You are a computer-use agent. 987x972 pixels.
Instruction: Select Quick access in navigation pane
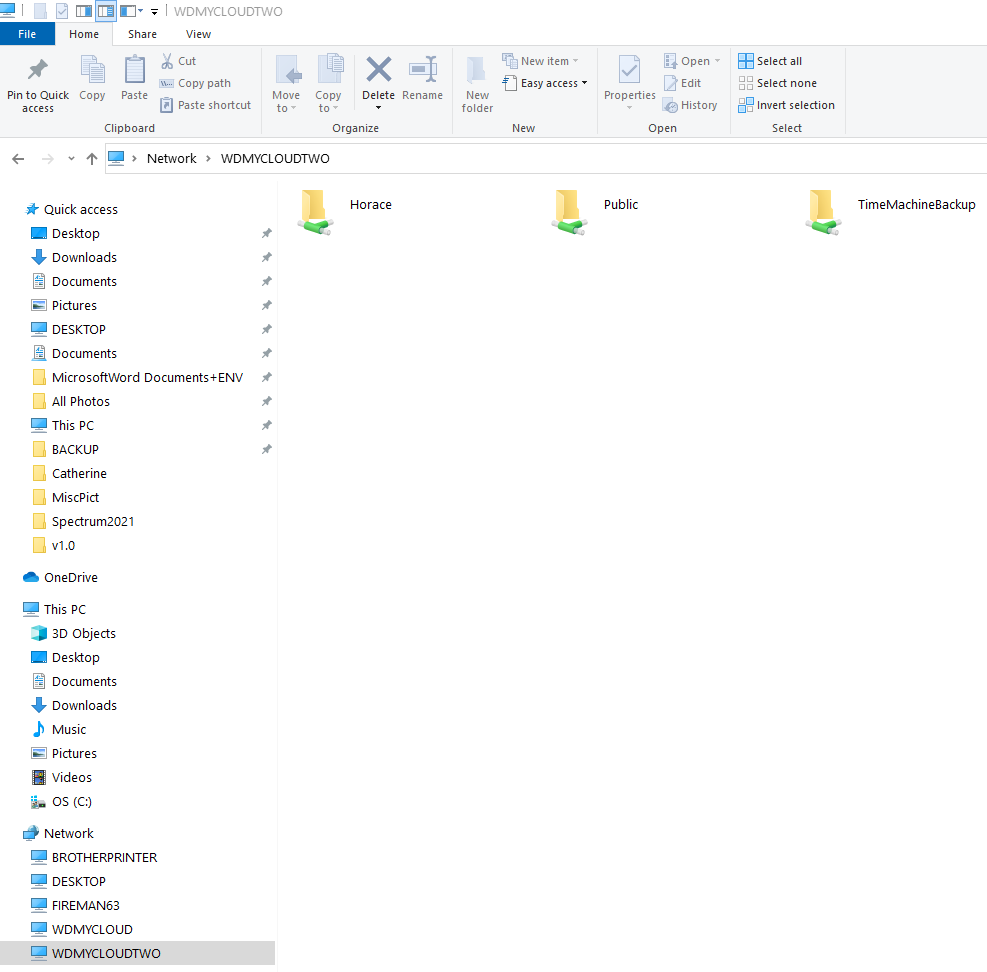point(70,209)
